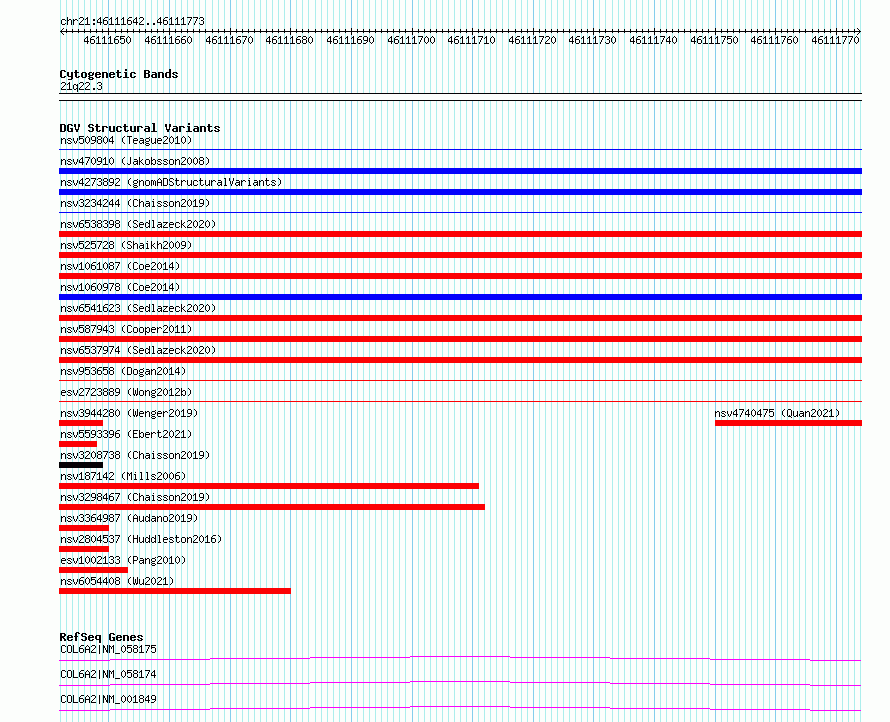
Task: Select the nsv470910 (Jakobsson2008) blue bar
Action: tap(460, 171)
